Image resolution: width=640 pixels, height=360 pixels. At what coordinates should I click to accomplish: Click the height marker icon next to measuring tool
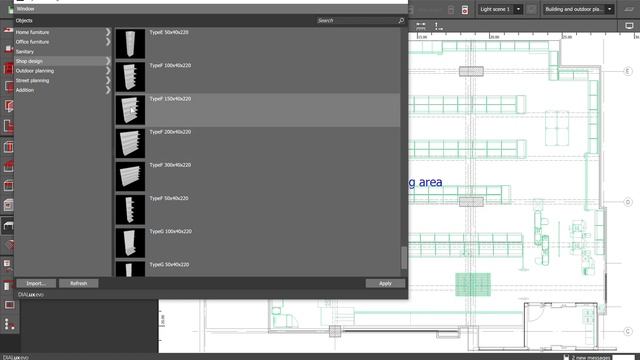438,26
